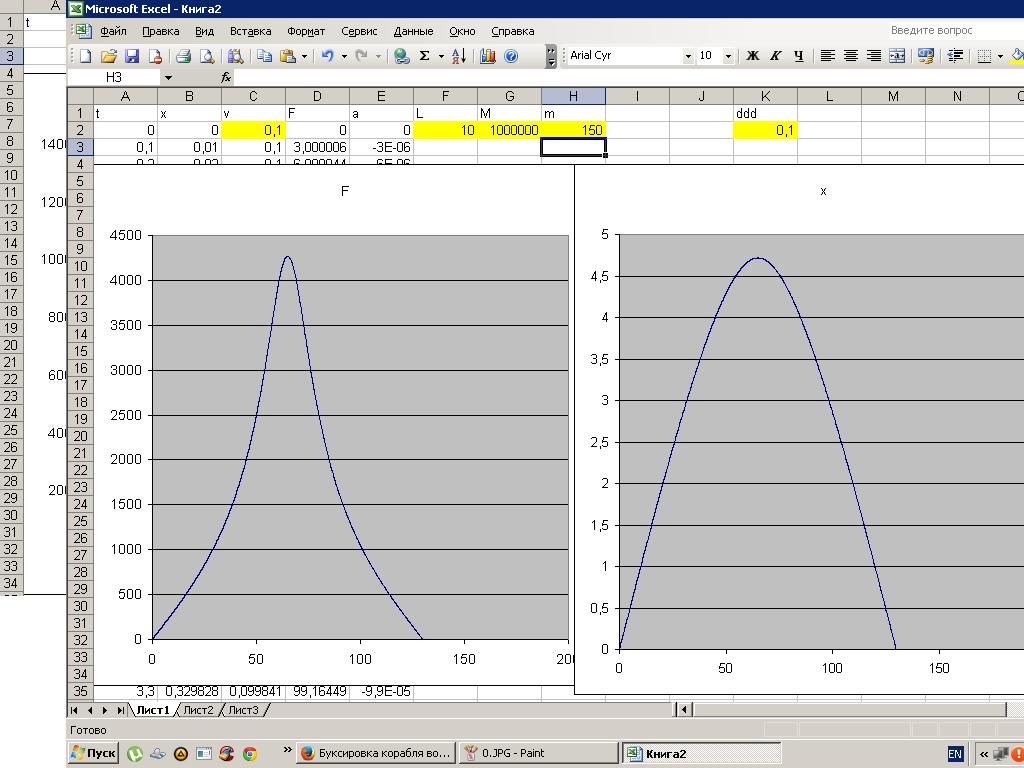Toggle italic formatting (К)
The width and height of the screenshot is (1024, 768).
[775, 56]
